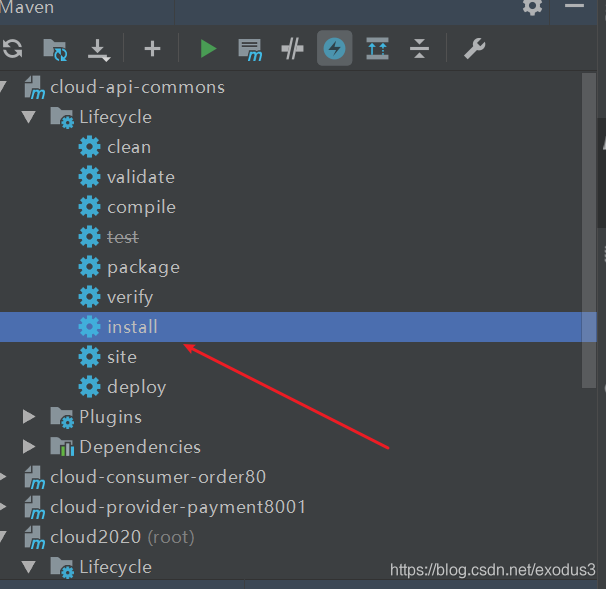The height and width of the screenshot is (589, 606).
Task: Click Maven module icon of cloud-provider-payment8001
Action: tap(35, 507)
